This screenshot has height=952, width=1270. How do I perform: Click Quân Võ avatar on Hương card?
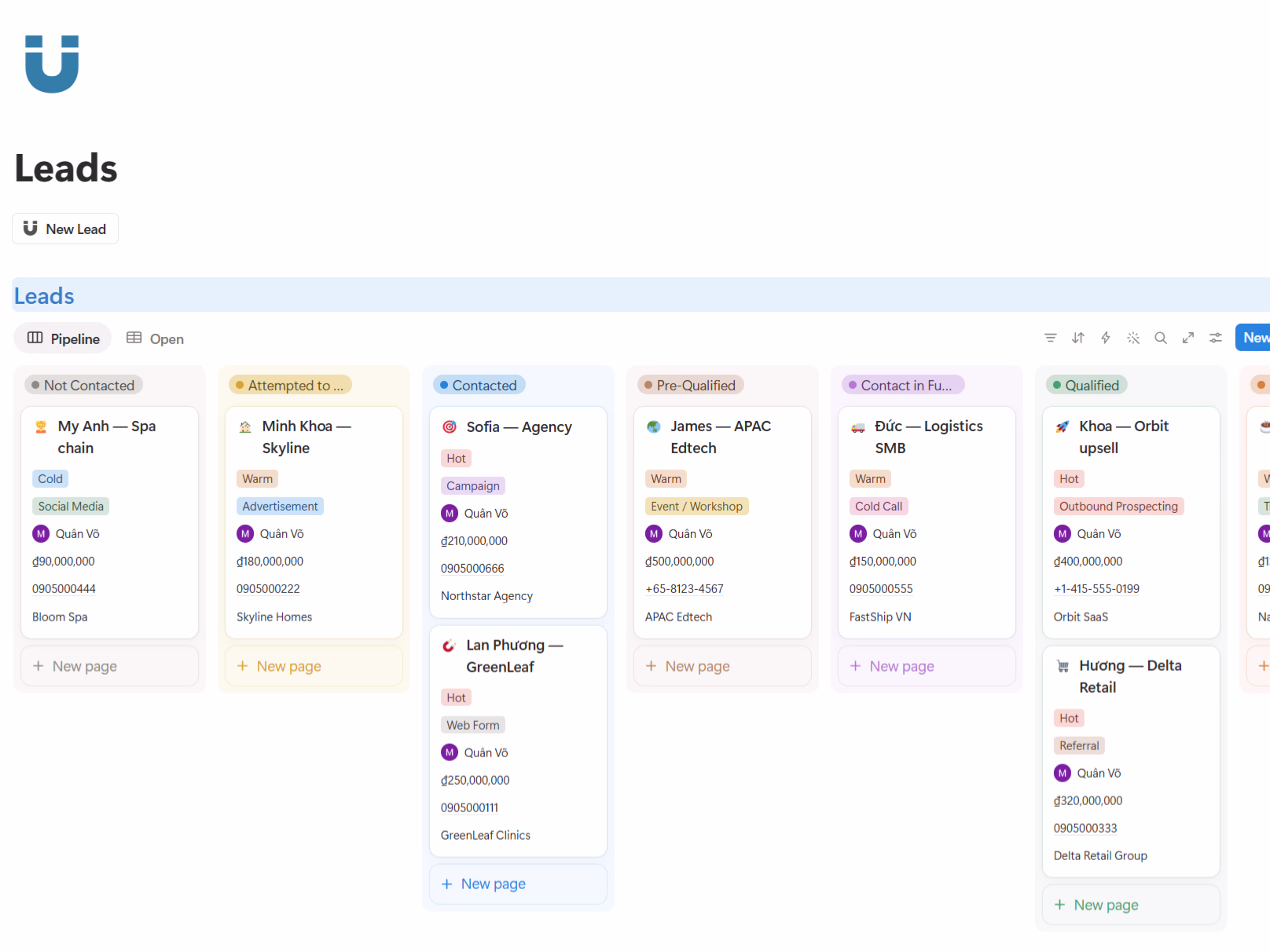click(x=1063, y=774)
